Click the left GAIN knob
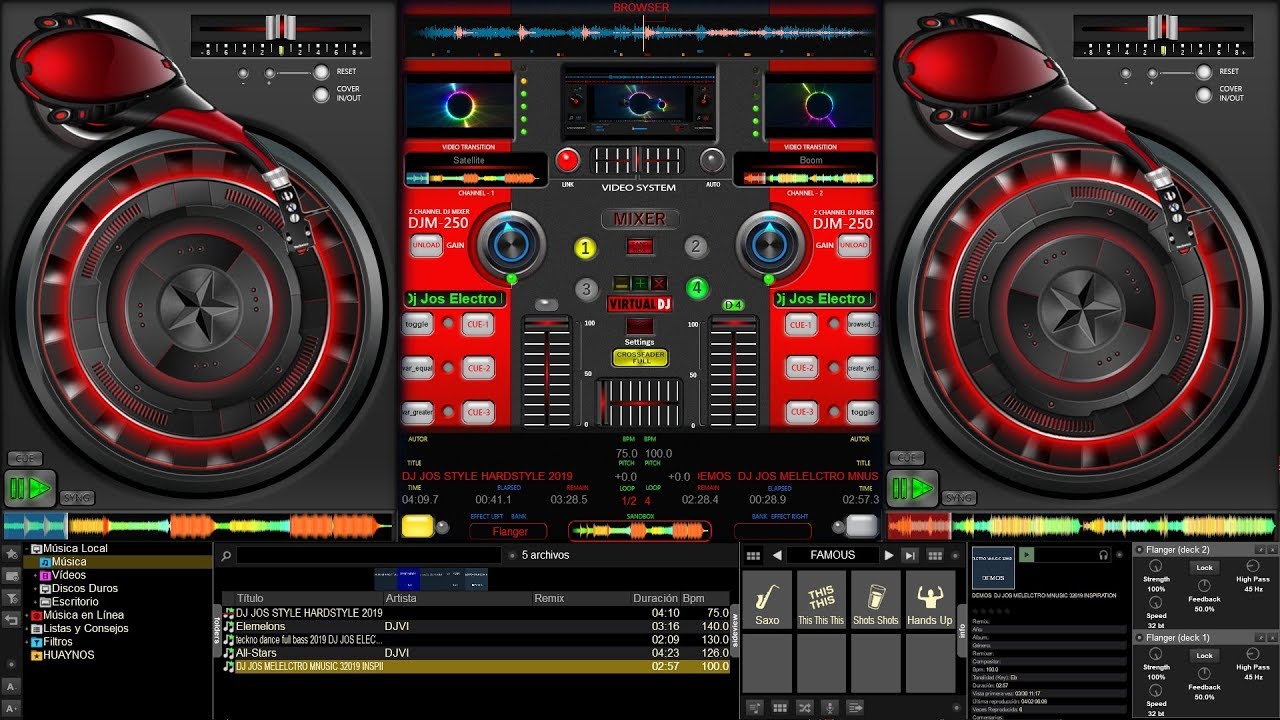Image resolution: width=1280 pixels, height=720 pixels. pos(511,244)
